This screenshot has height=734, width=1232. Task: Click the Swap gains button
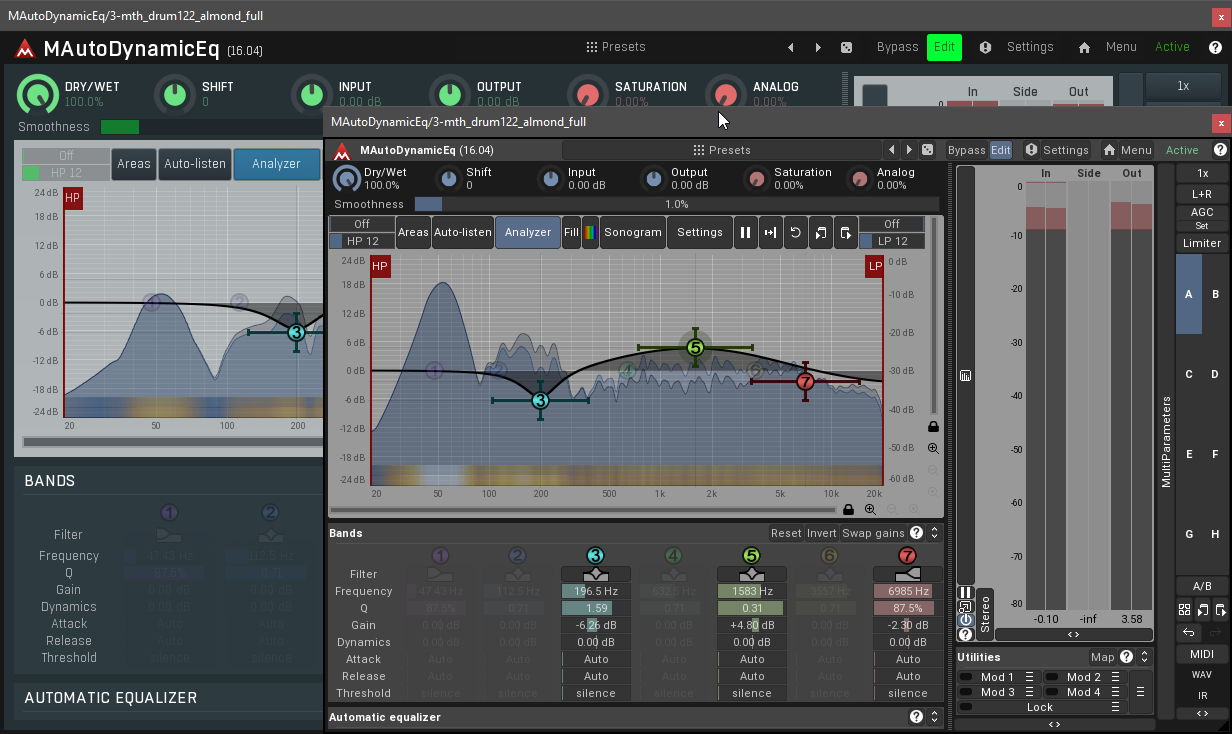click(x=873, y=533)
